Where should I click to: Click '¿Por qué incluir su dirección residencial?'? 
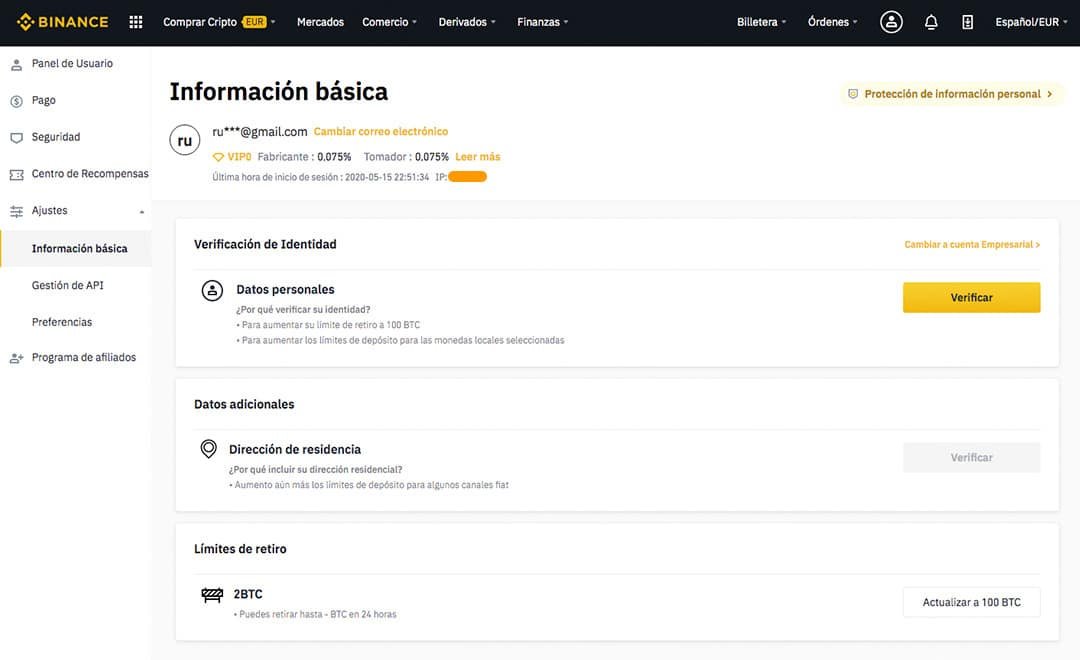pos(315,469)
